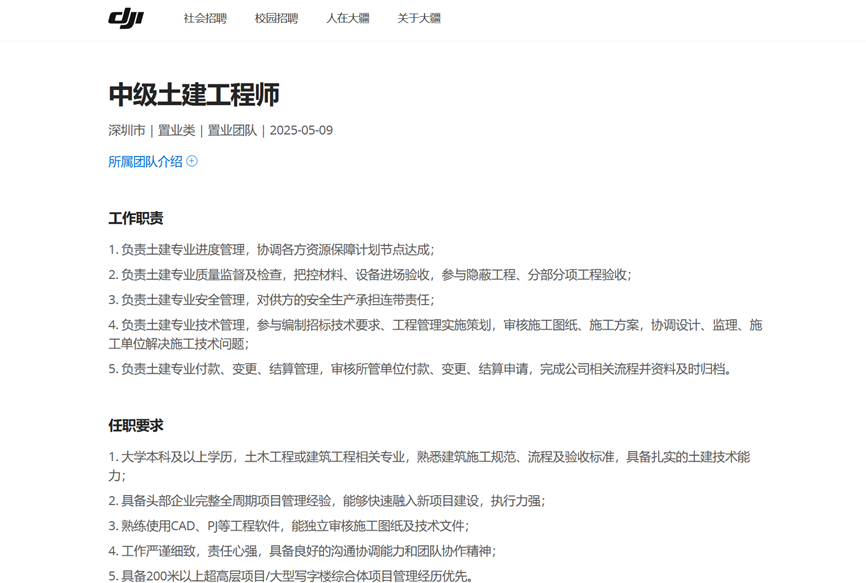Click duty item 3 about 安全管理
866x583 pixels.
(271, 299)
